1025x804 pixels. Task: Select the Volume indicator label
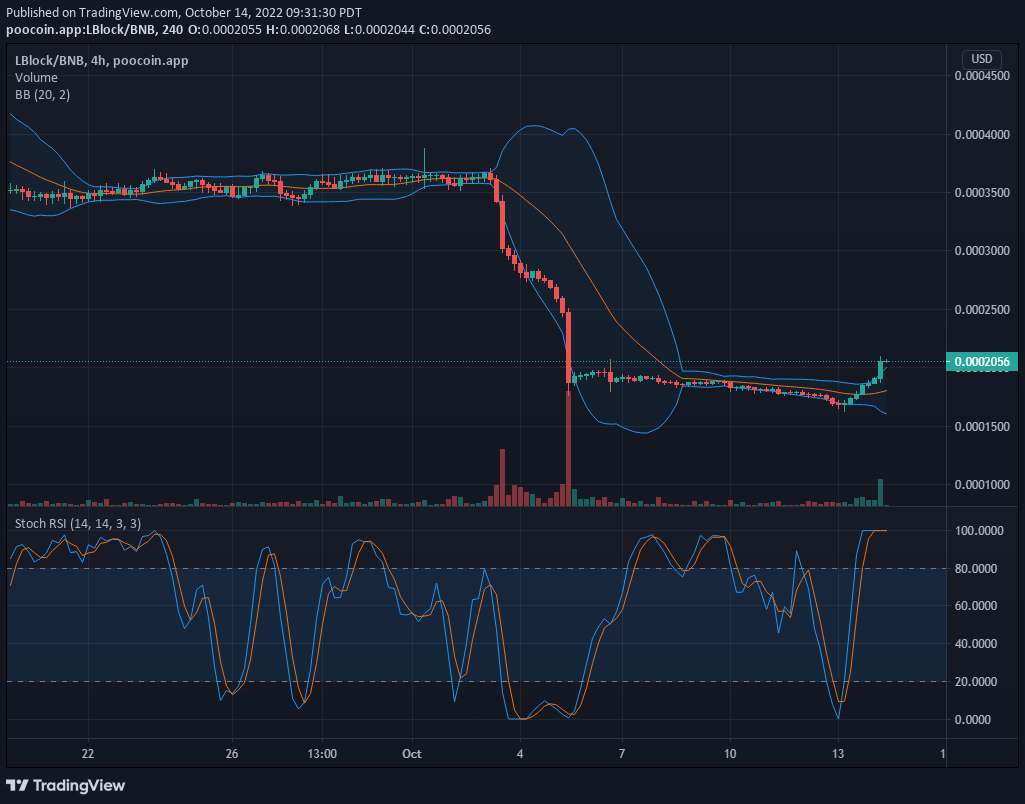37,78
